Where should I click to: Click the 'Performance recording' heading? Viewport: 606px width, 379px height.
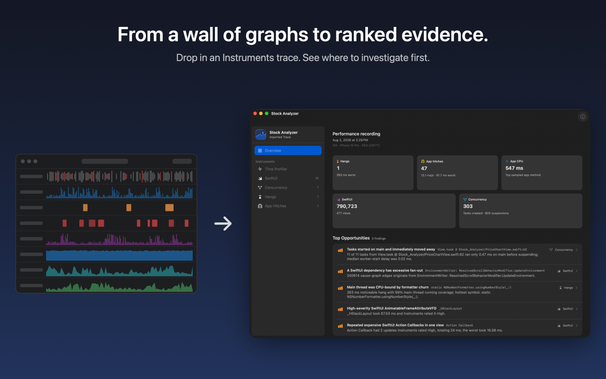coord(356,134)
